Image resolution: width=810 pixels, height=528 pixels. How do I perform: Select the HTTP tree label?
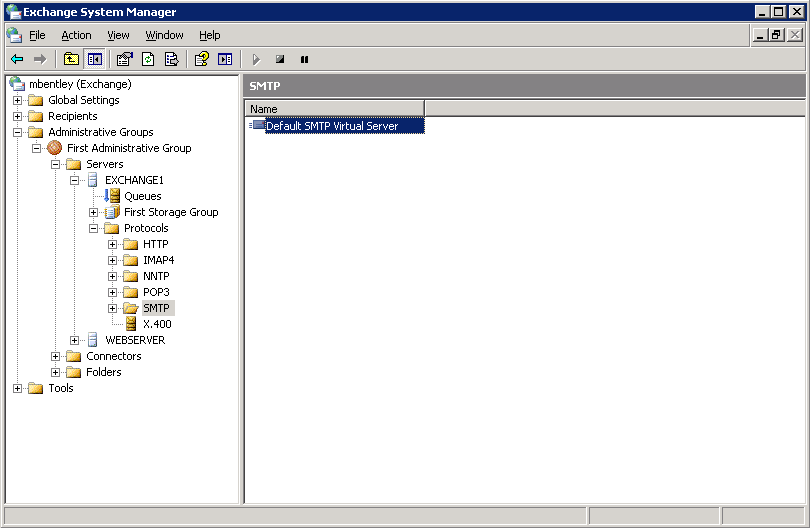click(x=155, y=244)
